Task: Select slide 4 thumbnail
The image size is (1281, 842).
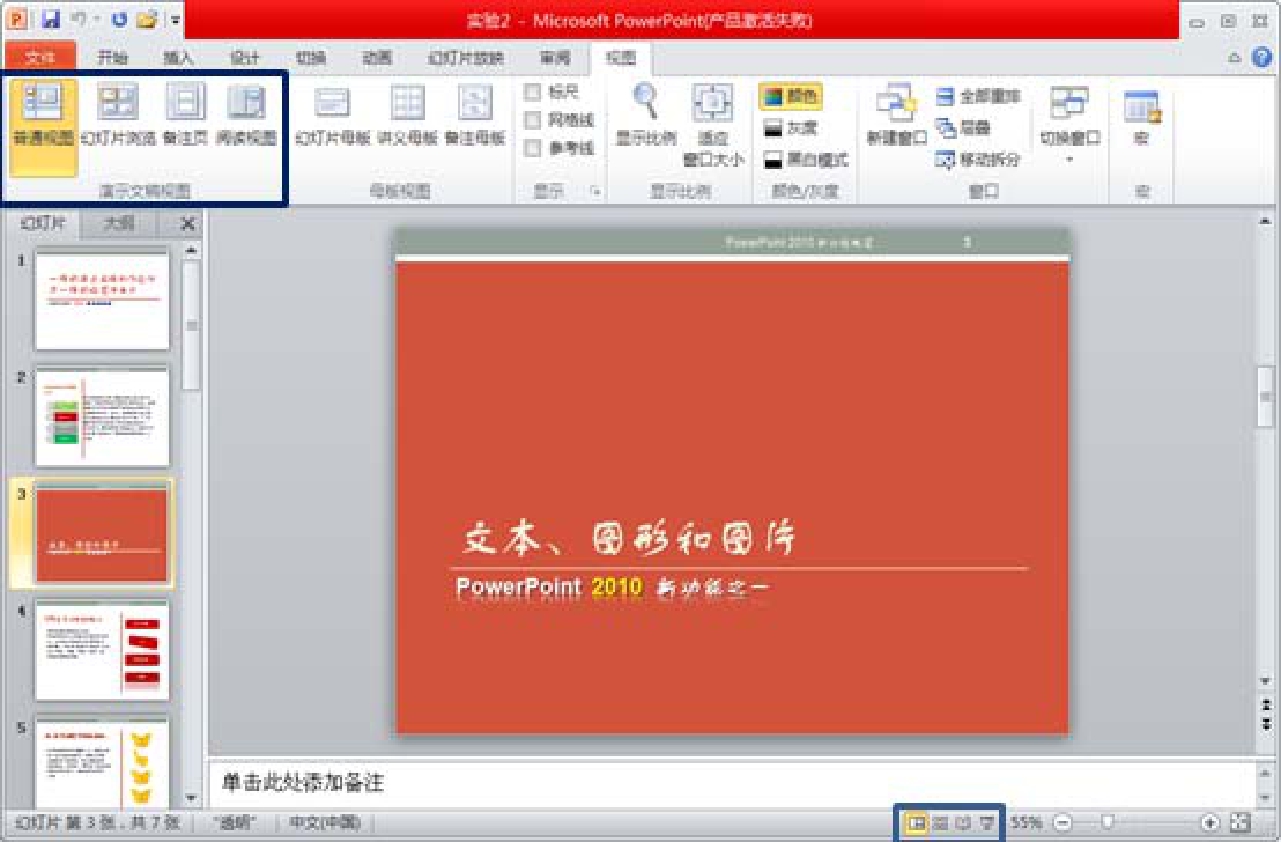Action: coord(102,650)
